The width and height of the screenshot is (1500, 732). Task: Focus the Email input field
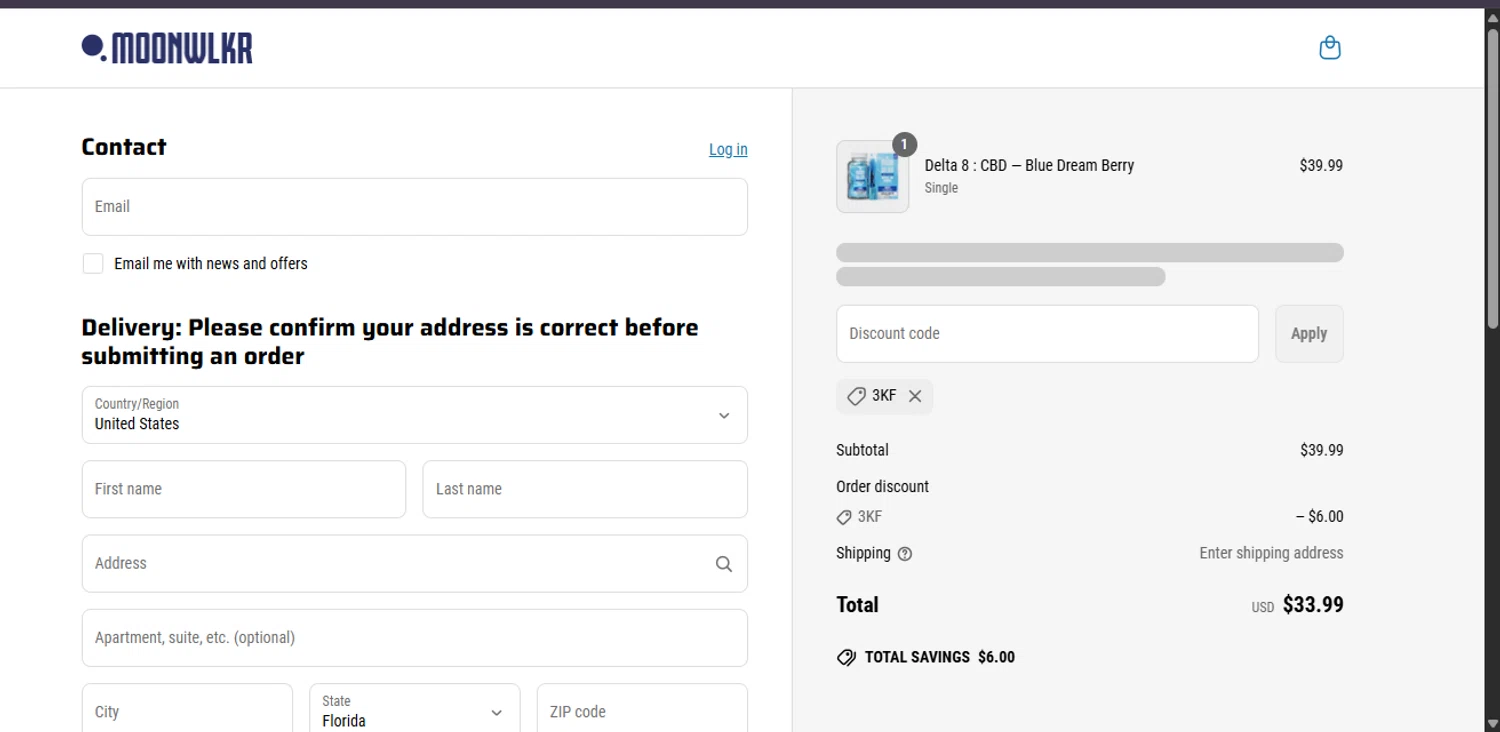click(414, 207)
